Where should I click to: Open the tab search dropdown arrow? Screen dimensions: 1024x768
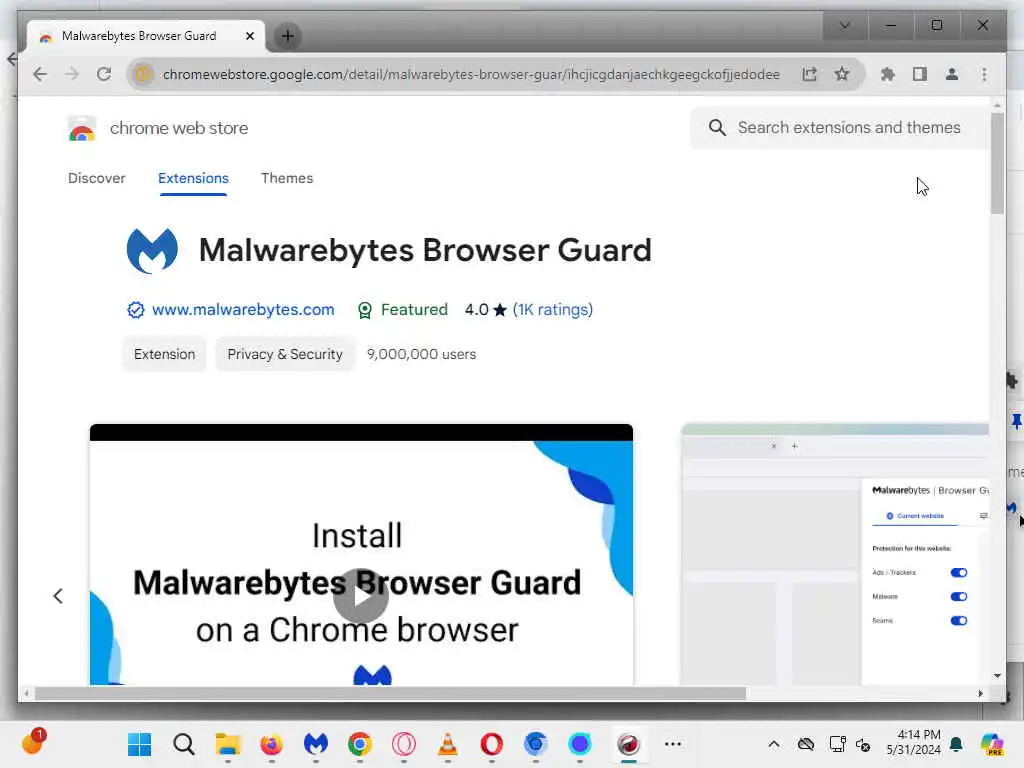844,25
